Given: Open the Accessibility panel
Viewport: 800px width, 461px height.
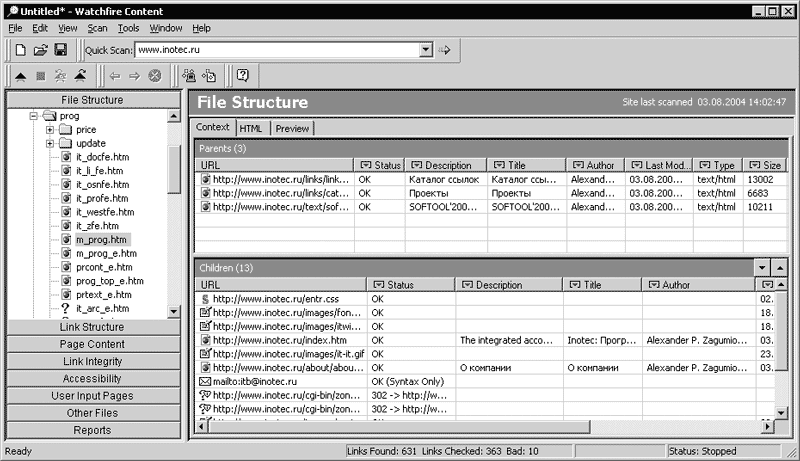Looking at the screenshot, I should point(93,378).
